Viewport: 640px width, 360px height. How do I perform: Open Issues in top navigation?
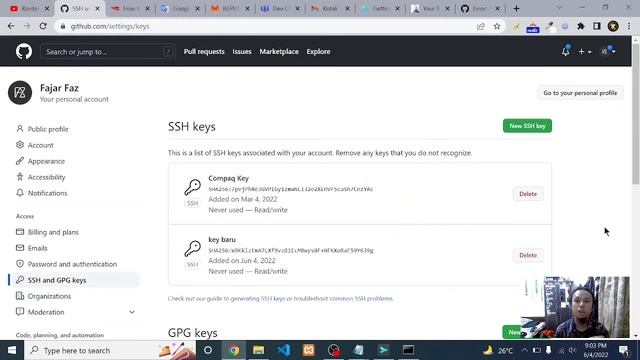pos(242,52)
